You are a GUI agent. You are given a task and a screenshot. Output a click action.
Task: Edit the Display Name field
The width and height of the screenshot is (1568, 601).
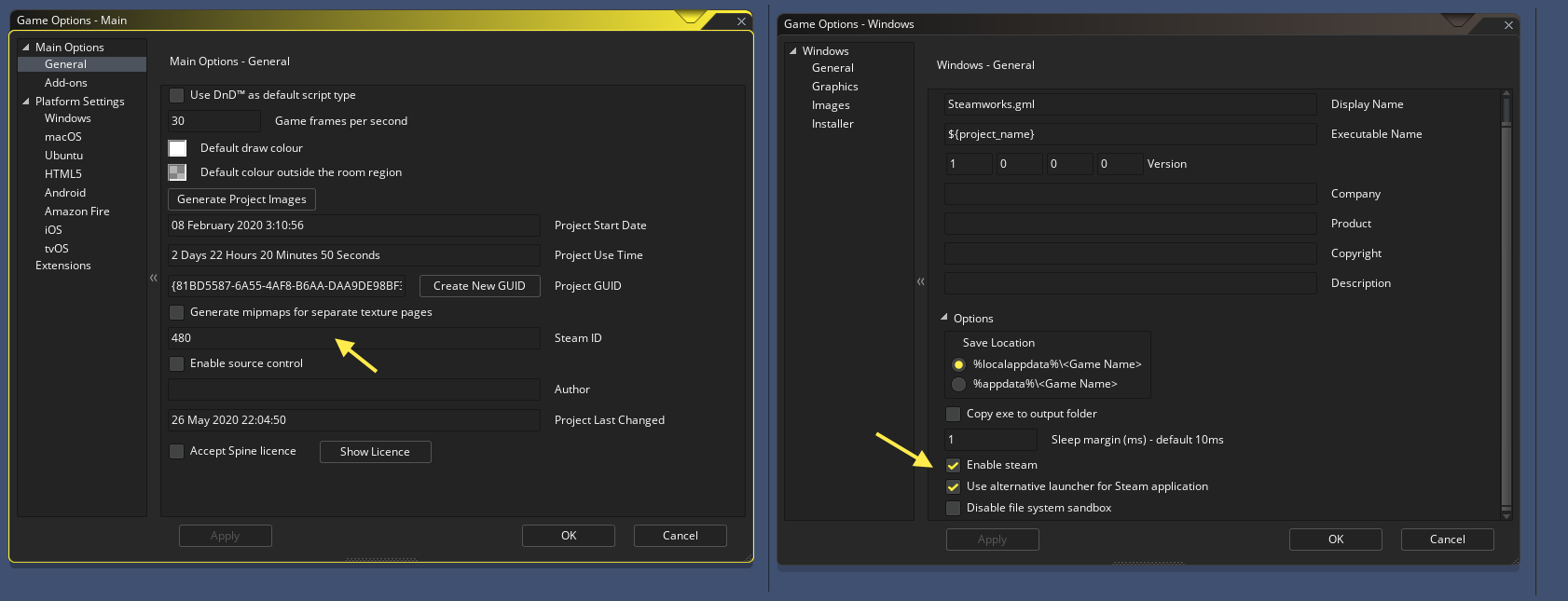[x=1131, y=104]
